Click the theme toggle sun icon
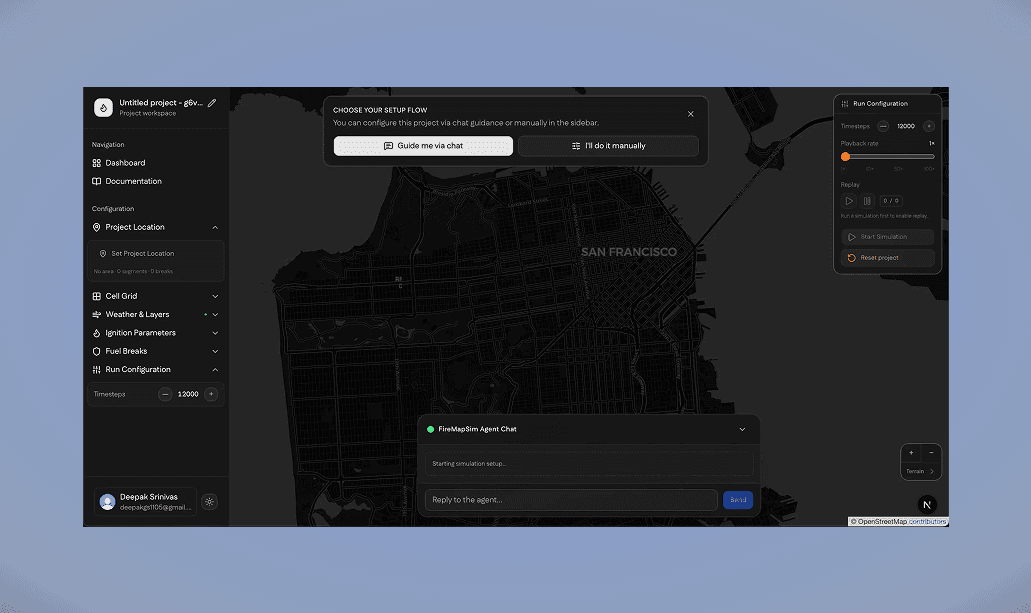Viewport: 1031px width, 613px height. (209, 502)
